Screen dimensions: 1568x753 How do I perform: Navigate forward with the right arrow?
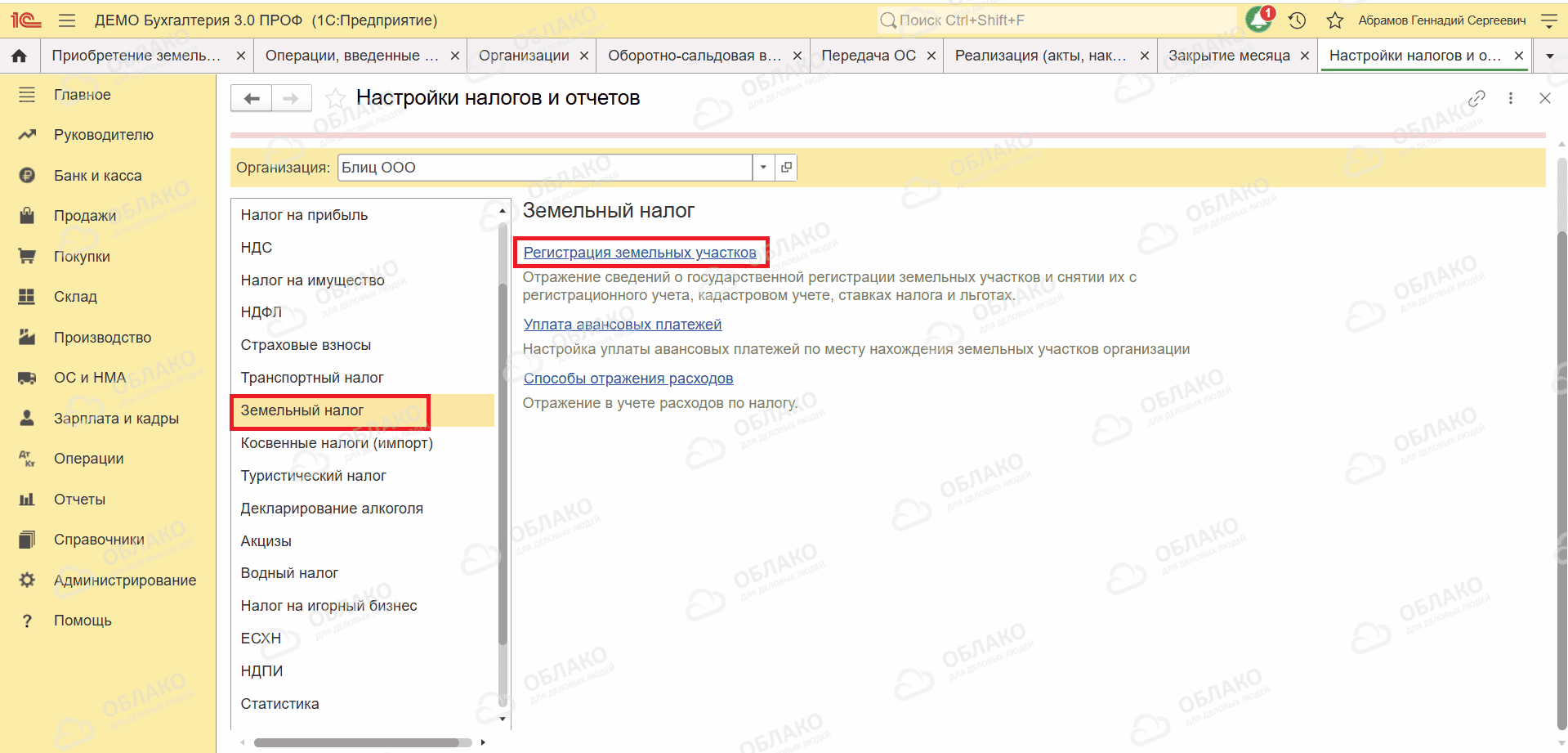pos(292,98)
